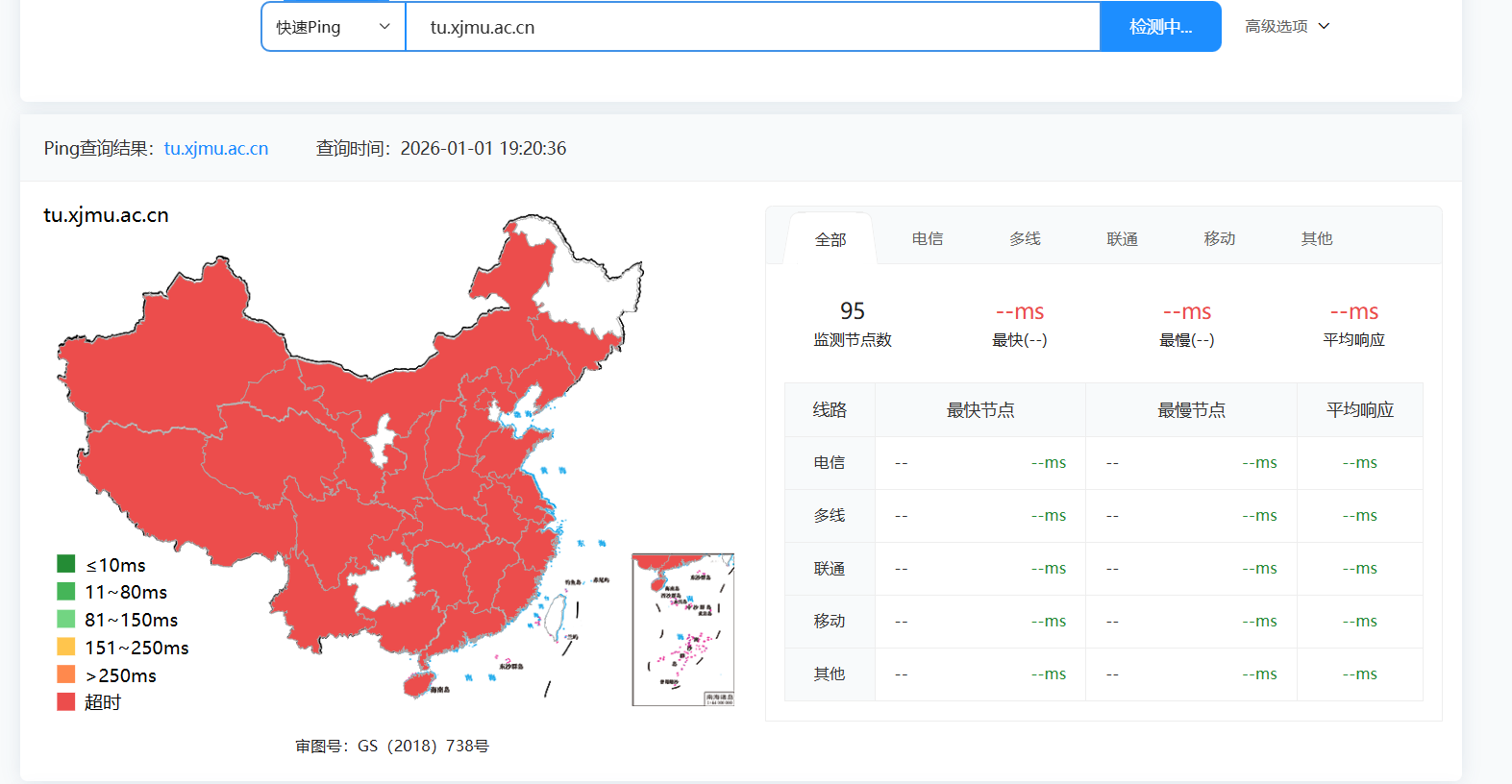Click the South China Sea inset map
This screenshot has height=784, width=1512.
click(682, 629)
